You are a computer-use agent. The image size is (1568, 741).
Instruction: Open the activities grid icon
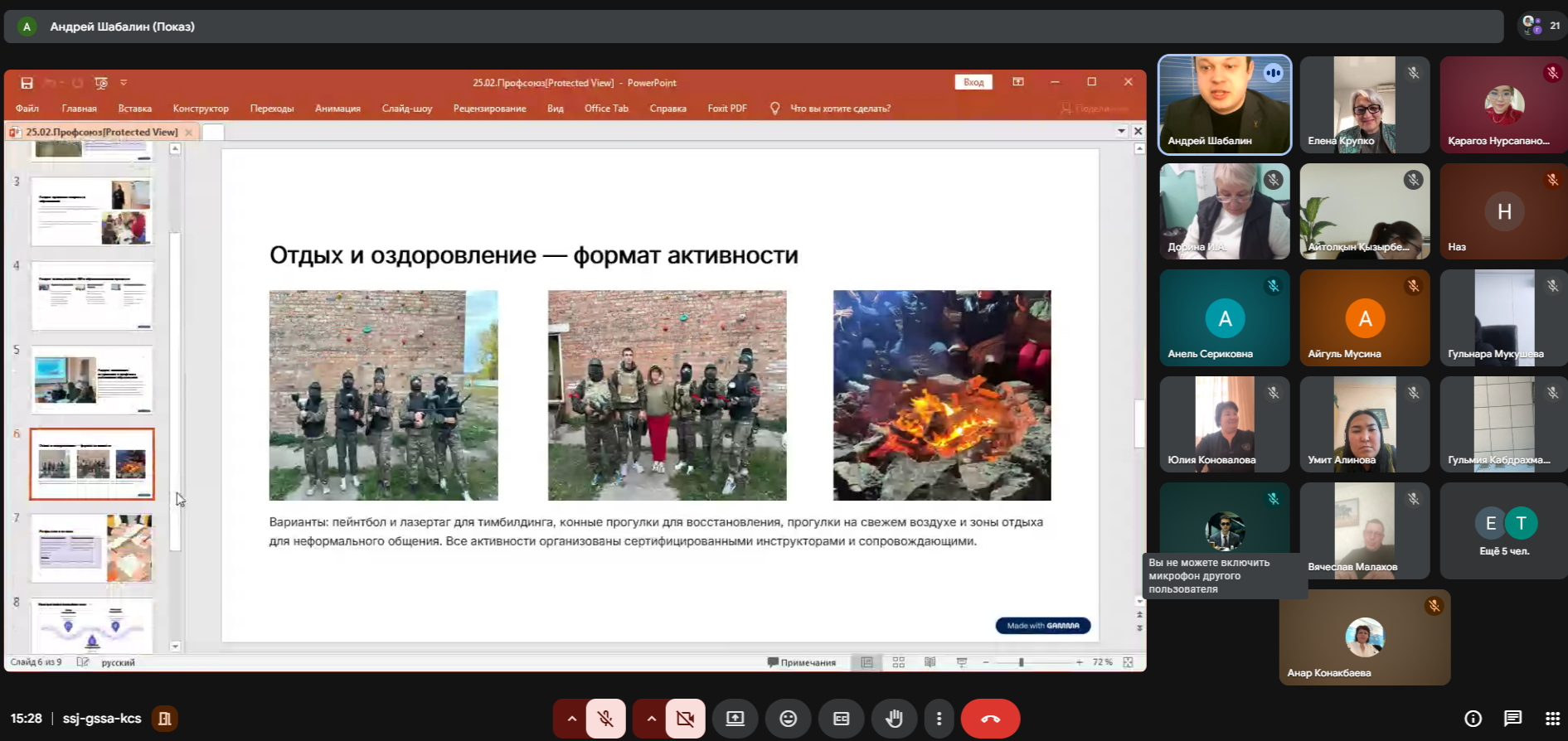[1552, 719]
